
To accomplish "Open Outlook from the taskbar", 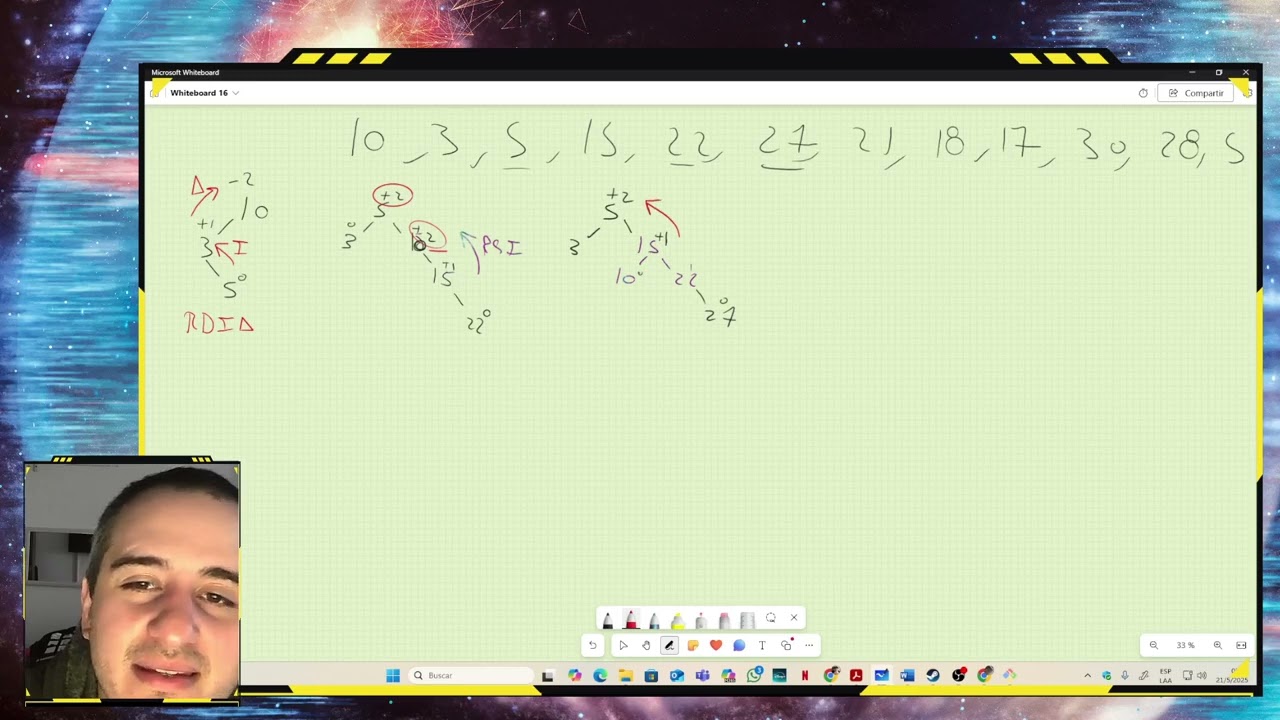I will [677, 676].
